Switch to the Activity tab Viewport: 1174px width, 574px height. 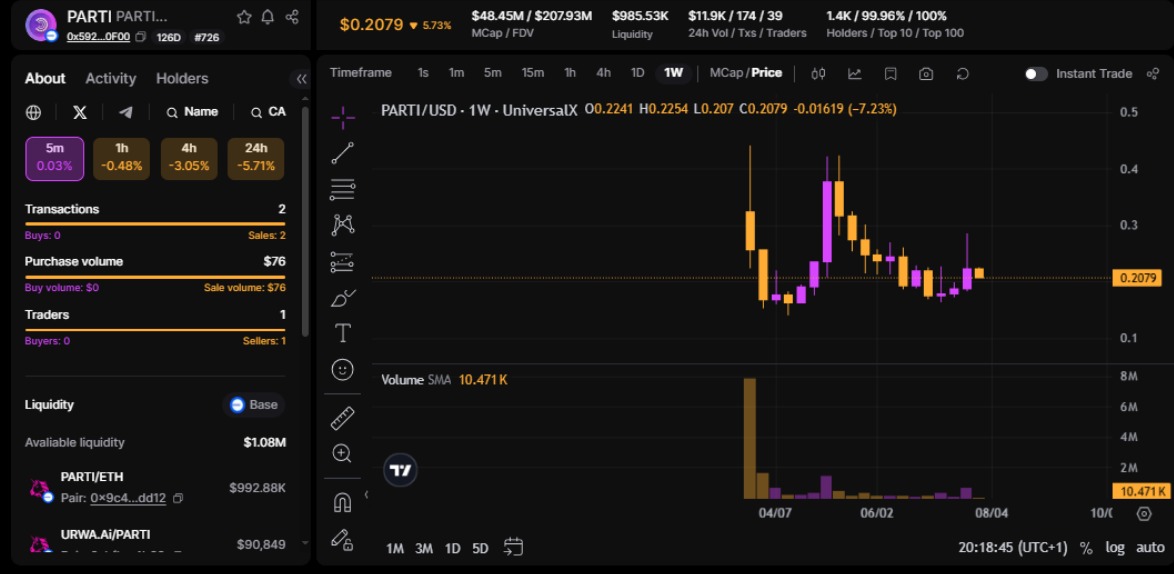click(x=111, y=79)
